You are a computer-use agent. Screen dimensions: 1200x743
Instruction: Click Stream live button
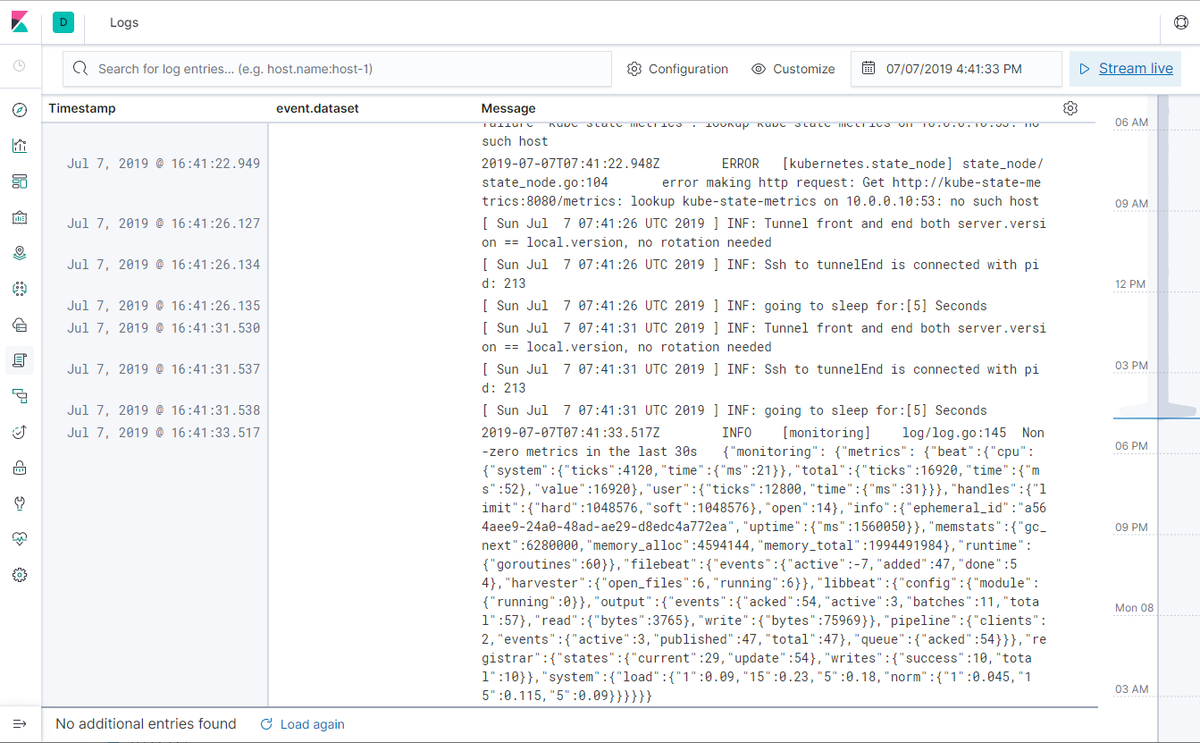coord(1125,69)
